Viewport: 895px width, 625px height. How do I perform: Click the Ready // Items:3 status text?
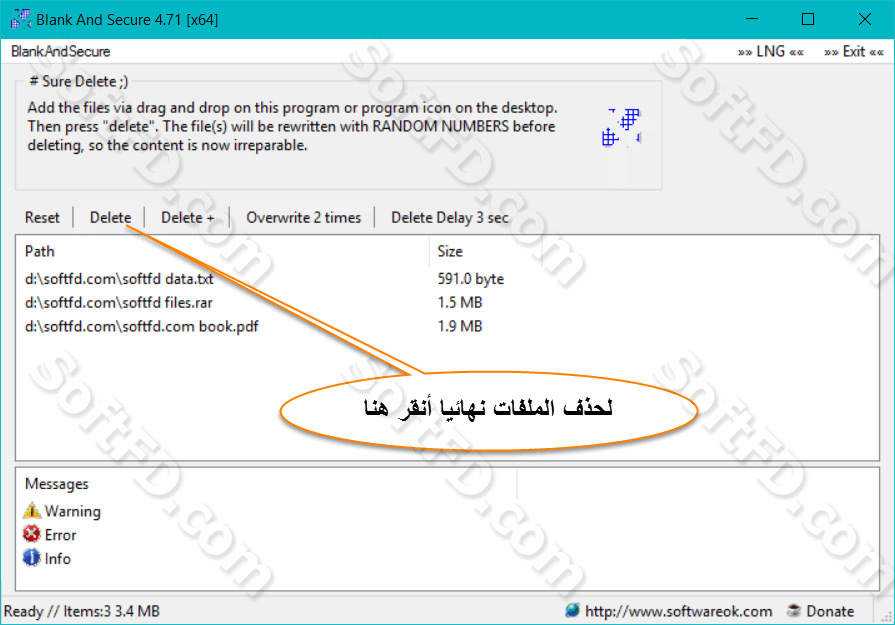pos(82,611)
